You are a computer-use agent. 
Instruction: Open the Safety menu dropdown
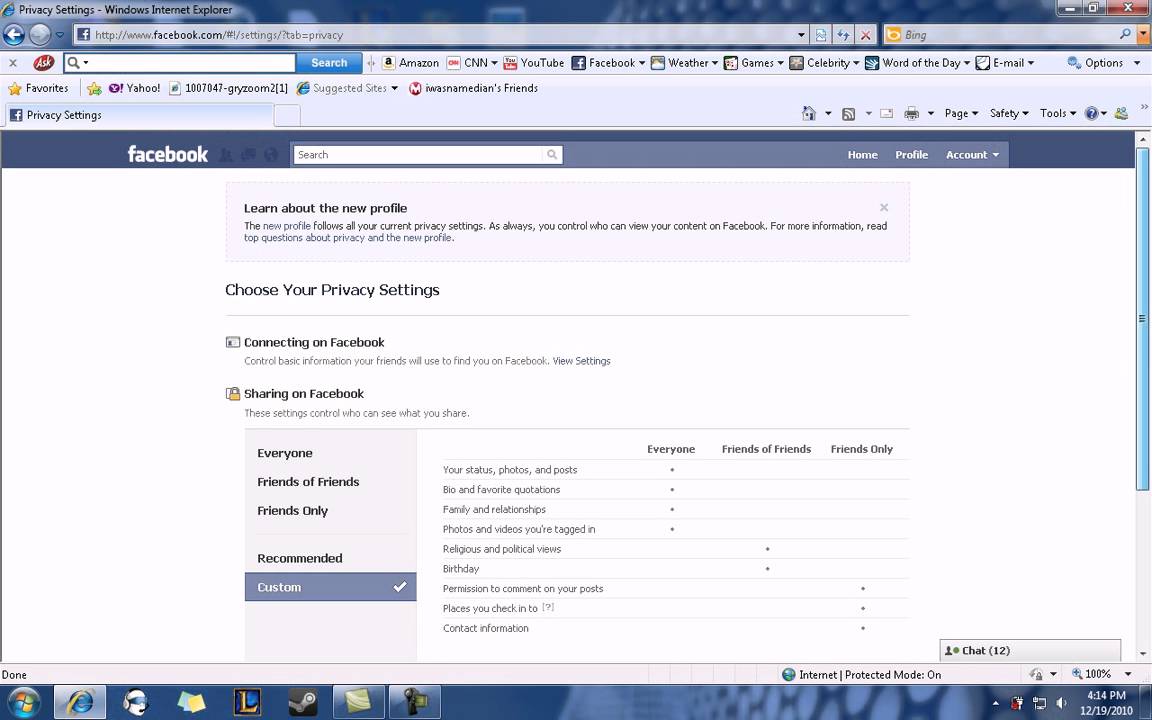point(1009,113)
